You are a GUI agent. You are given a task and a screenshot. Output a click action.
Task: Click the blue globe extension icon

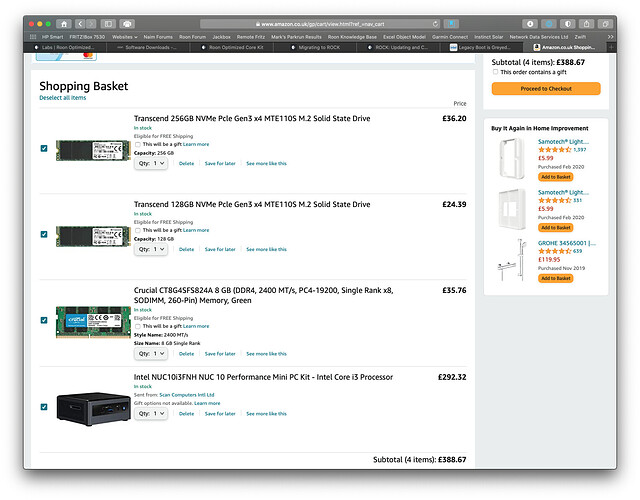pyautogui.click(x=549, y=24)
